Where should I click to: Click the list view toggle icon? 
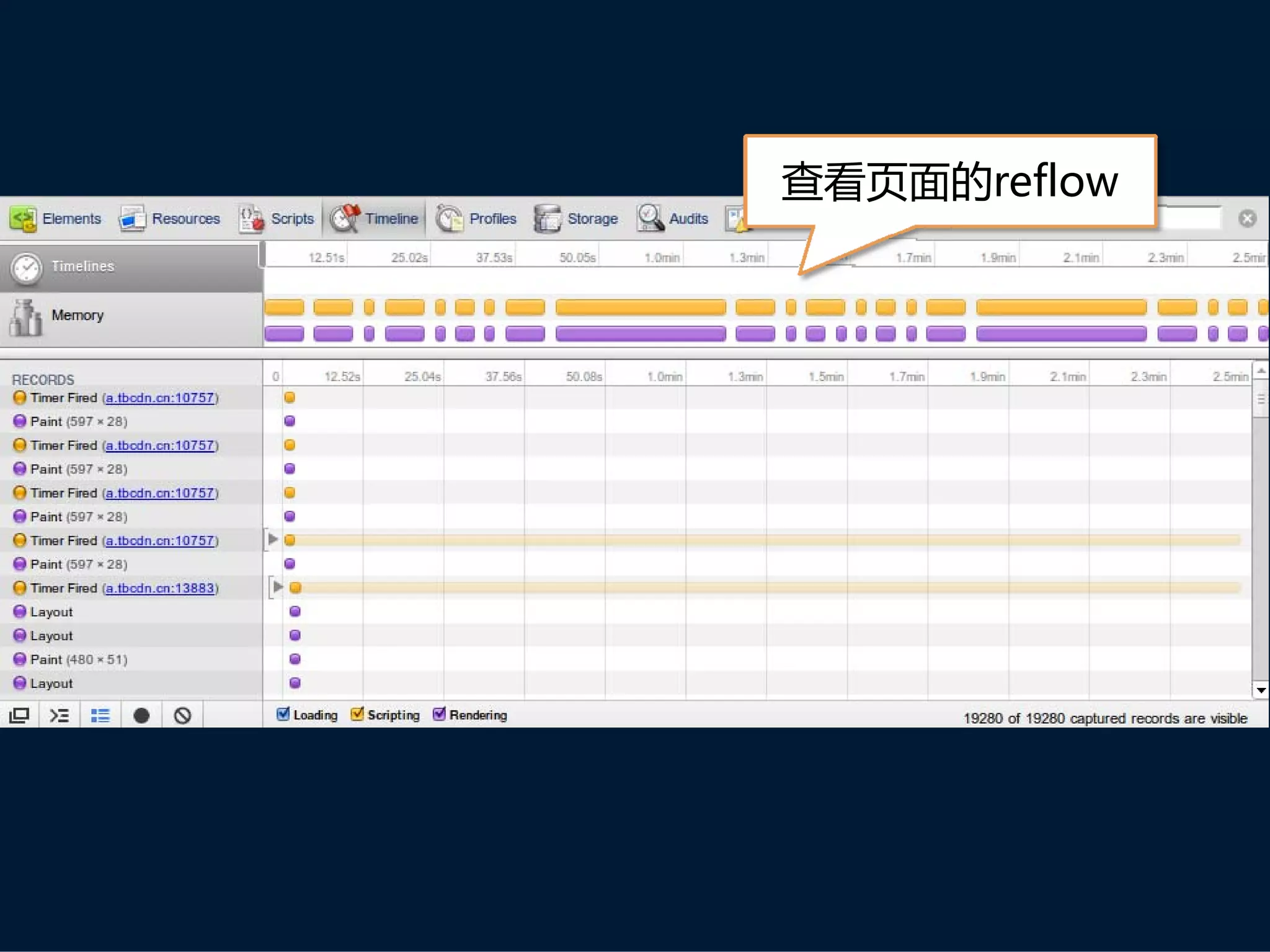[x=100, y=716]
